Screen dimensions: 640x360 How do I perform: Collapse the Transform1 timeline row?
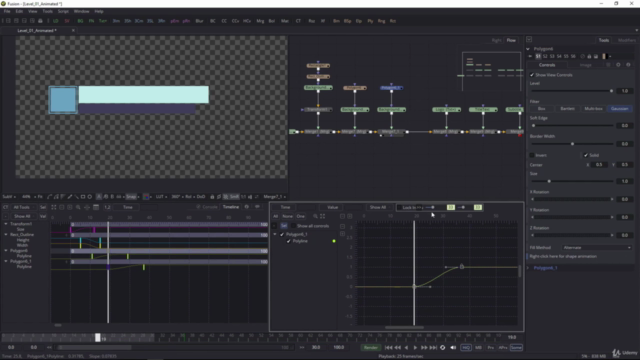coord(6,224)
